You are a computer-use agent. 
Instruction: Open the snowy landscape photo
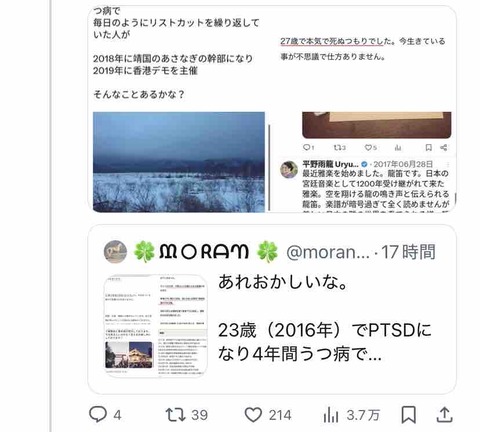pyautogui.click(x=179, y=162)
